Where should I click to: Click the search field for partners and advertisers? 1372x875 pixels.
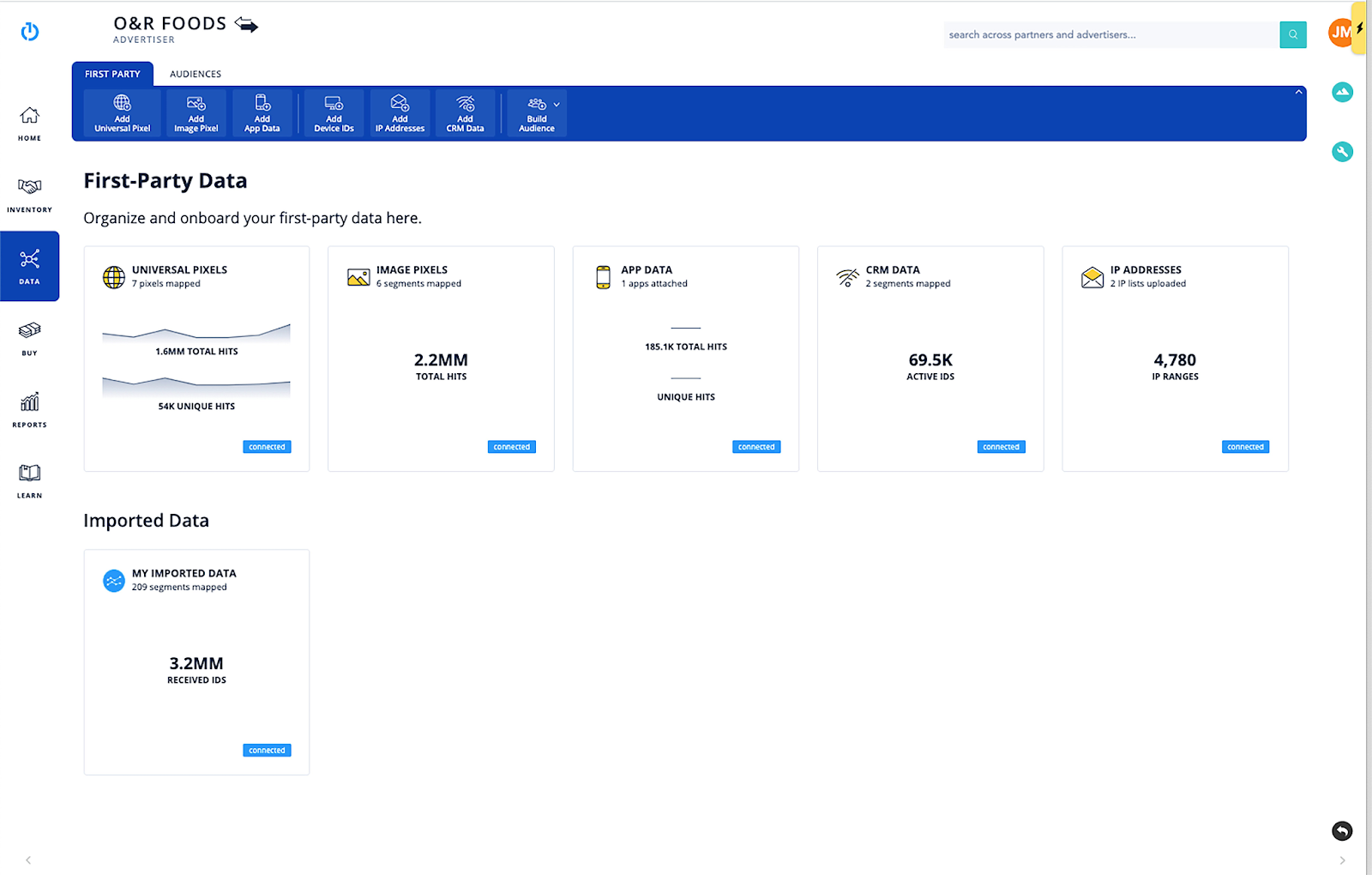coord(1106,34)
